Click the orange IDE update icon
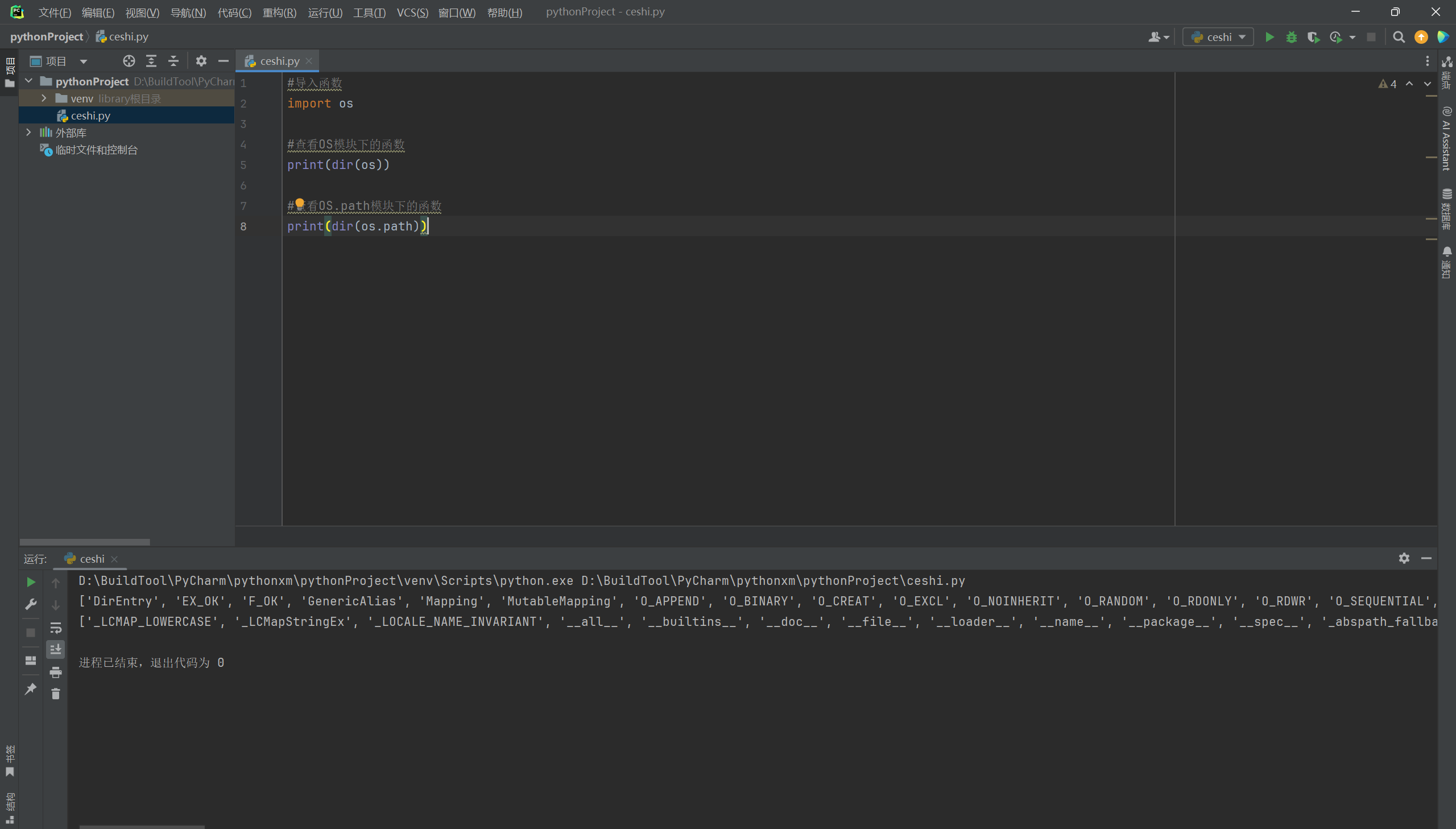 tap(1421, 37)
